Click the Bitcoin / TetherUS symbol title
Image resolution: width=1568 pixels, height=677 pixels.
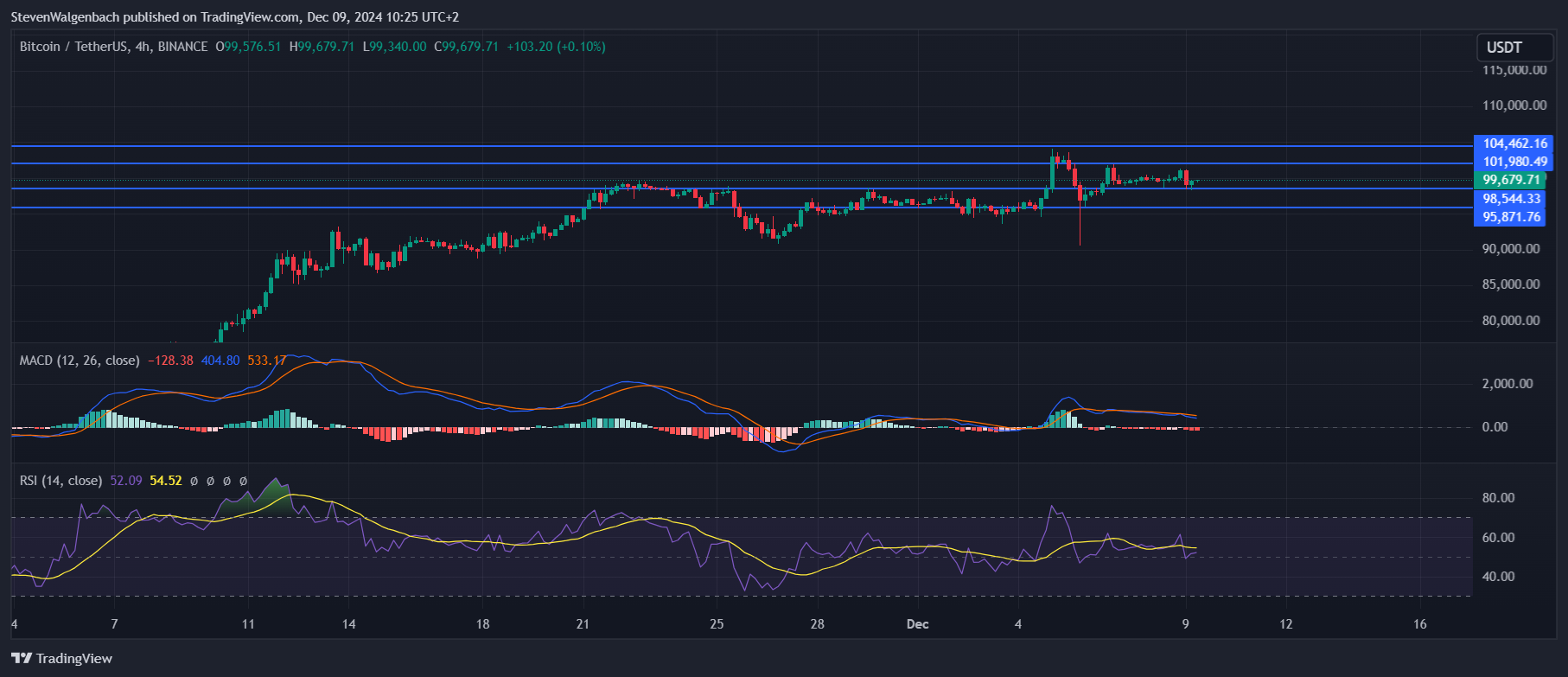click(x=113, y=47)
